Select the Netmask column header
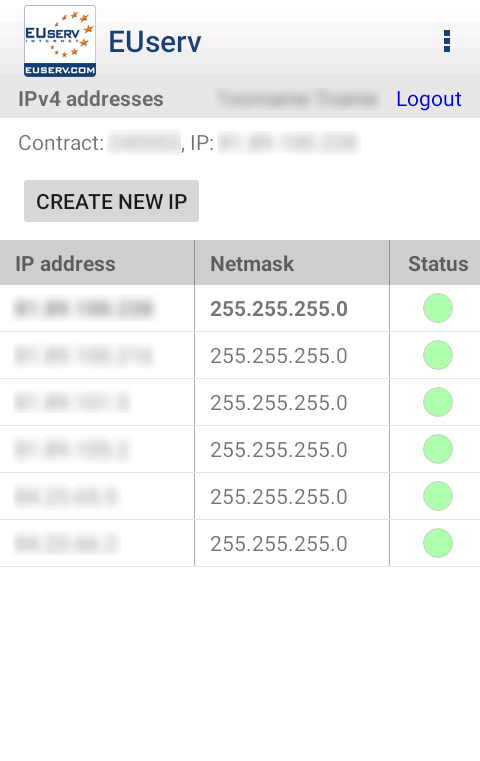Screen dimensions: 480x761 pyautogui.click(x=252, y=264)
